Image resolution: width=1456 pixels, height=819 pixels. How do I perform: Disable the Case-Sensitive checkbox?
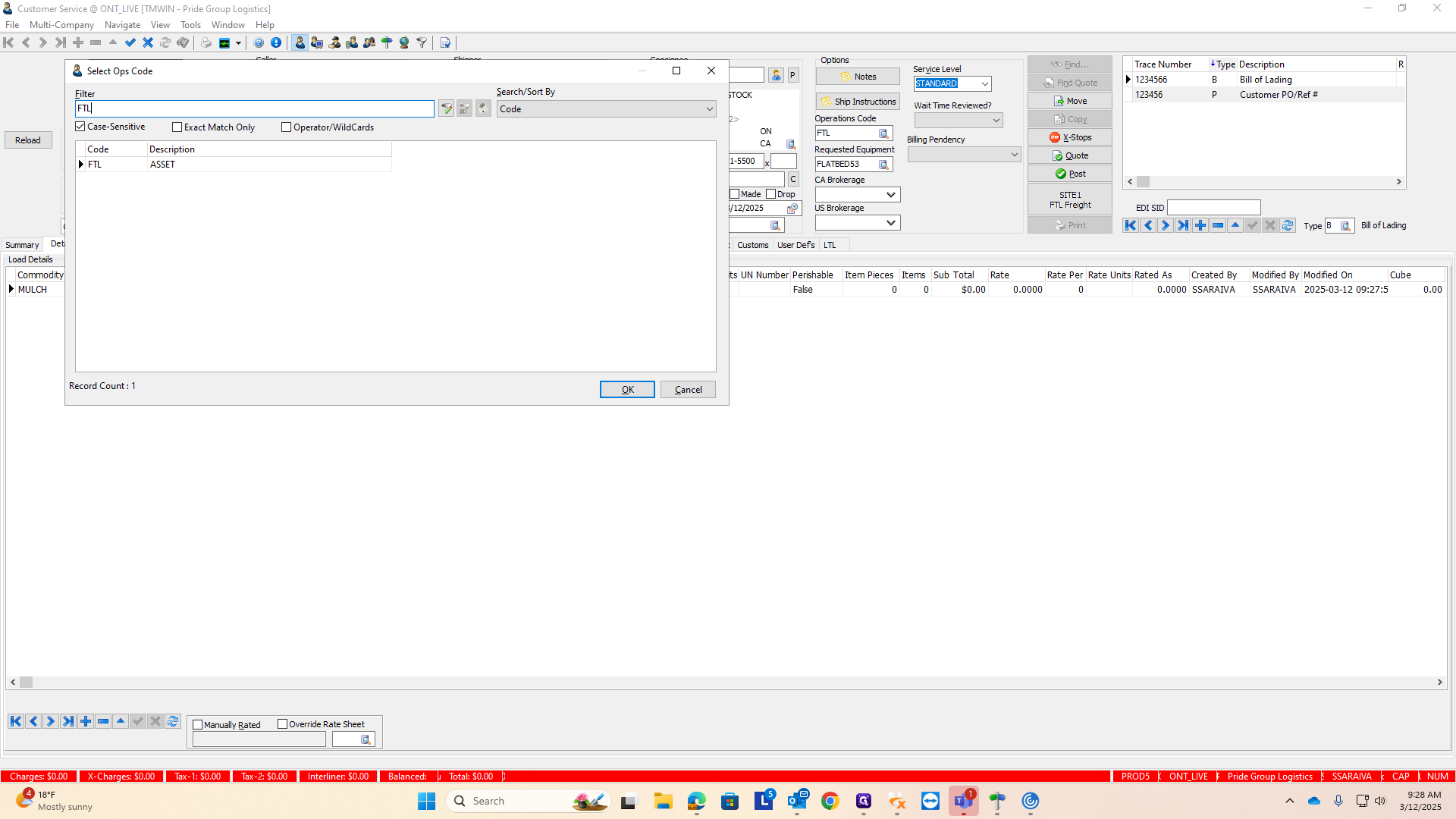[x=80, y=127]
